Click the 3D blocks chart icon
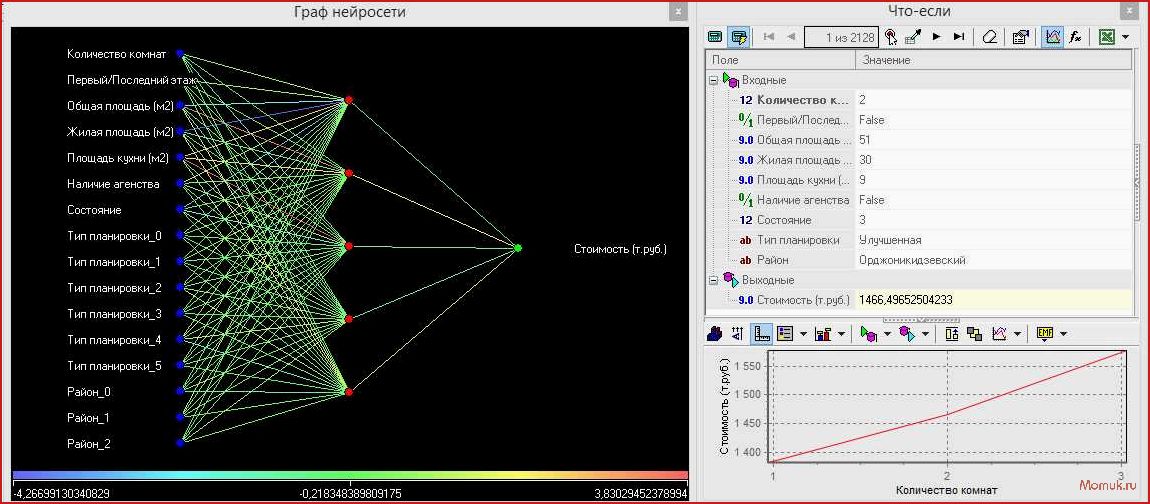 (714, 334)
